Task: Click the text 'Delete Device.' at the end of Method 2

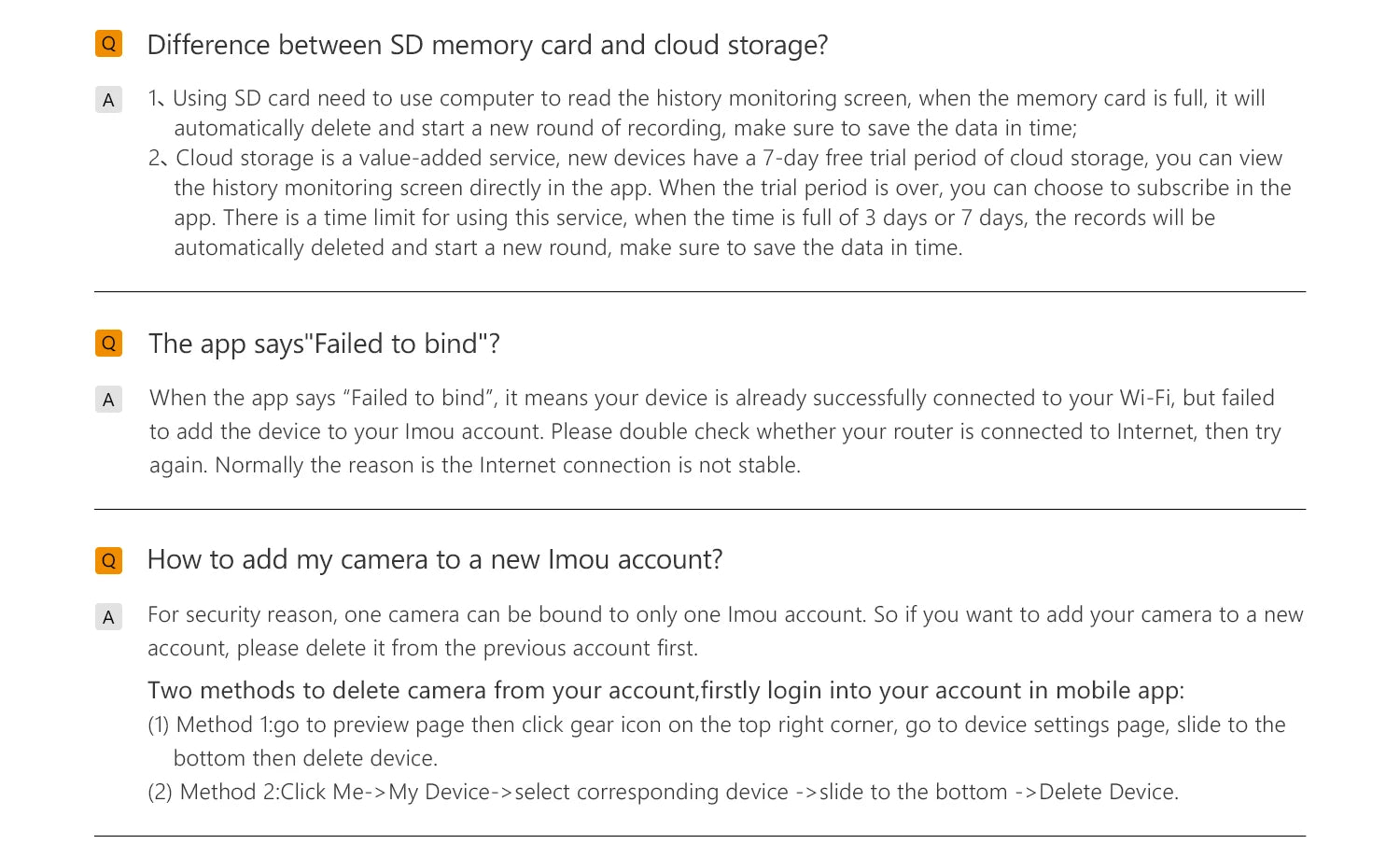Action: [x=1109, y=792]
